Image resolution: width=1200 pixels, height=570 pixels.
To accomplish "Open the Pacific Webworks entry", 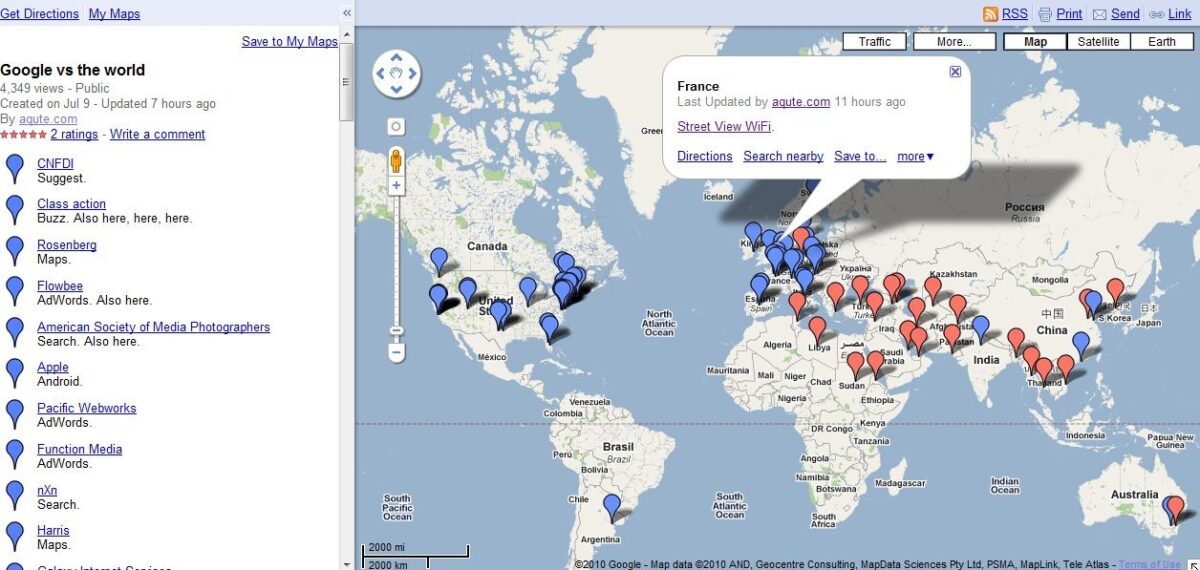I will coord(86,408).
